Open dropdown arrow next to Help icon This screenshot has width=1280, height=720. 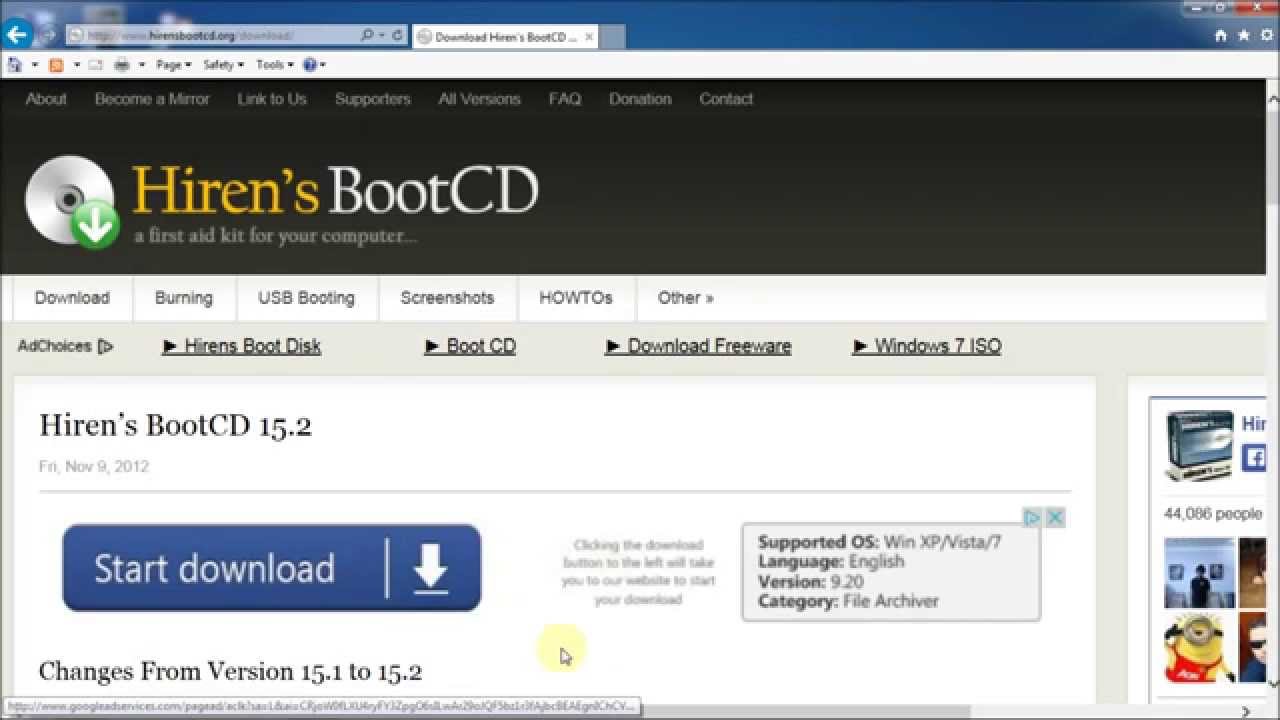click(x=322, y=65)
